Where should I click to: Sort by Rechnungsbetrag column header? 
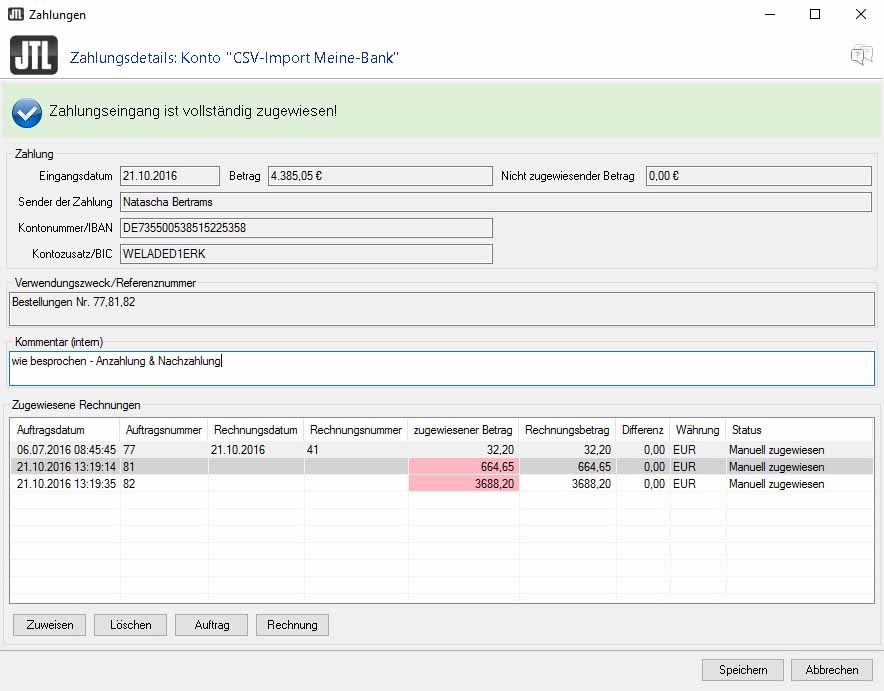[x=565, y=430]
